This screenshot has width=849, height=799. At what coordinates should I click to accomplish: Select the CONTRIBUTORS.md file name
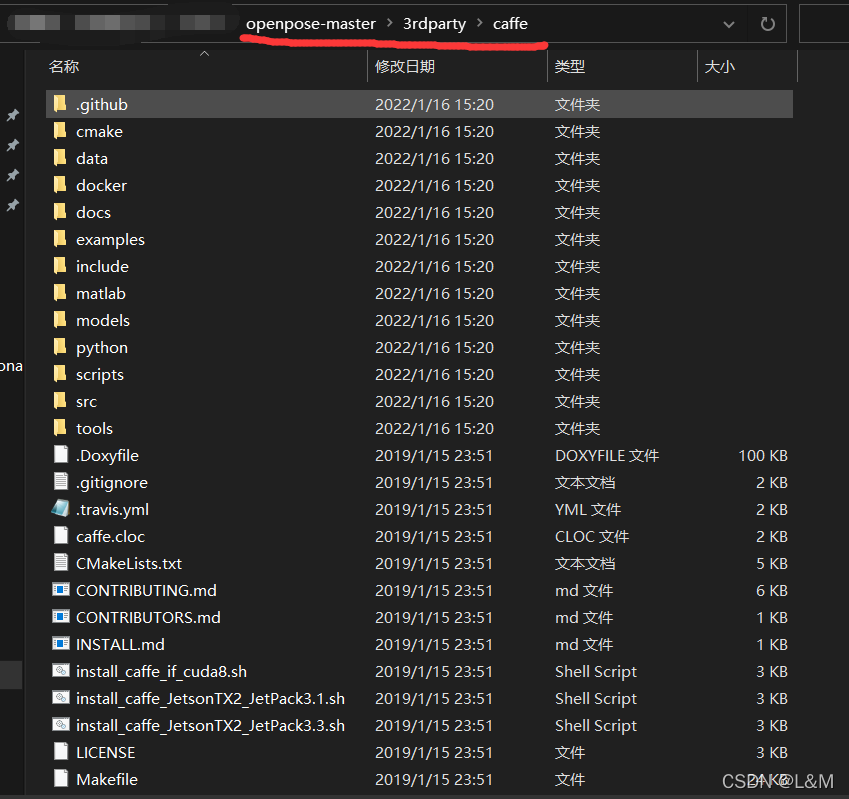point(148,618)
